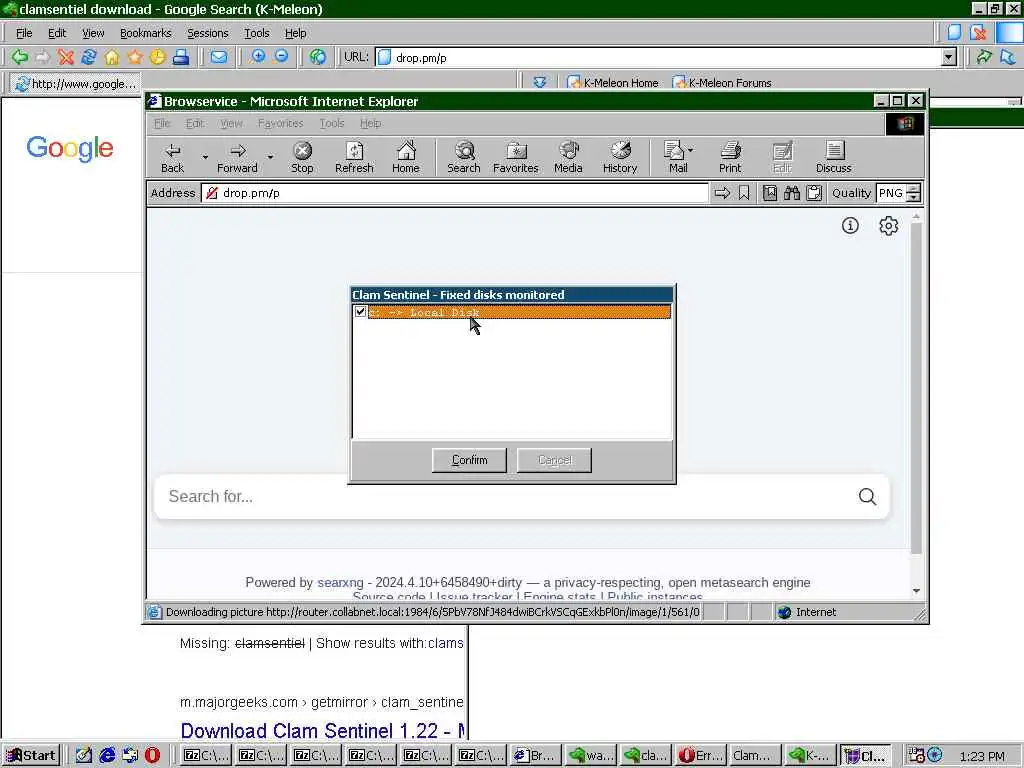
Task: Zoom in with the plus magnifier icon
Action: click(258, 57)
